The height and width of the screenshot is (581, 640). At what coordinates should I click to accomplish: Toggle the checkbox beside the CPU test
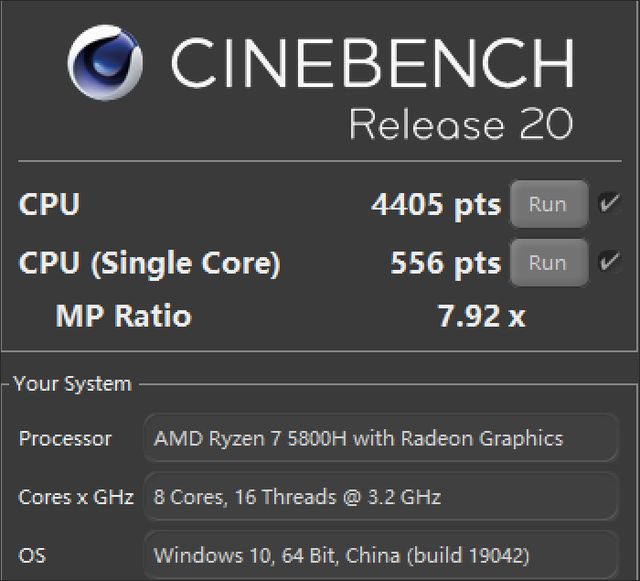point(608,204)
